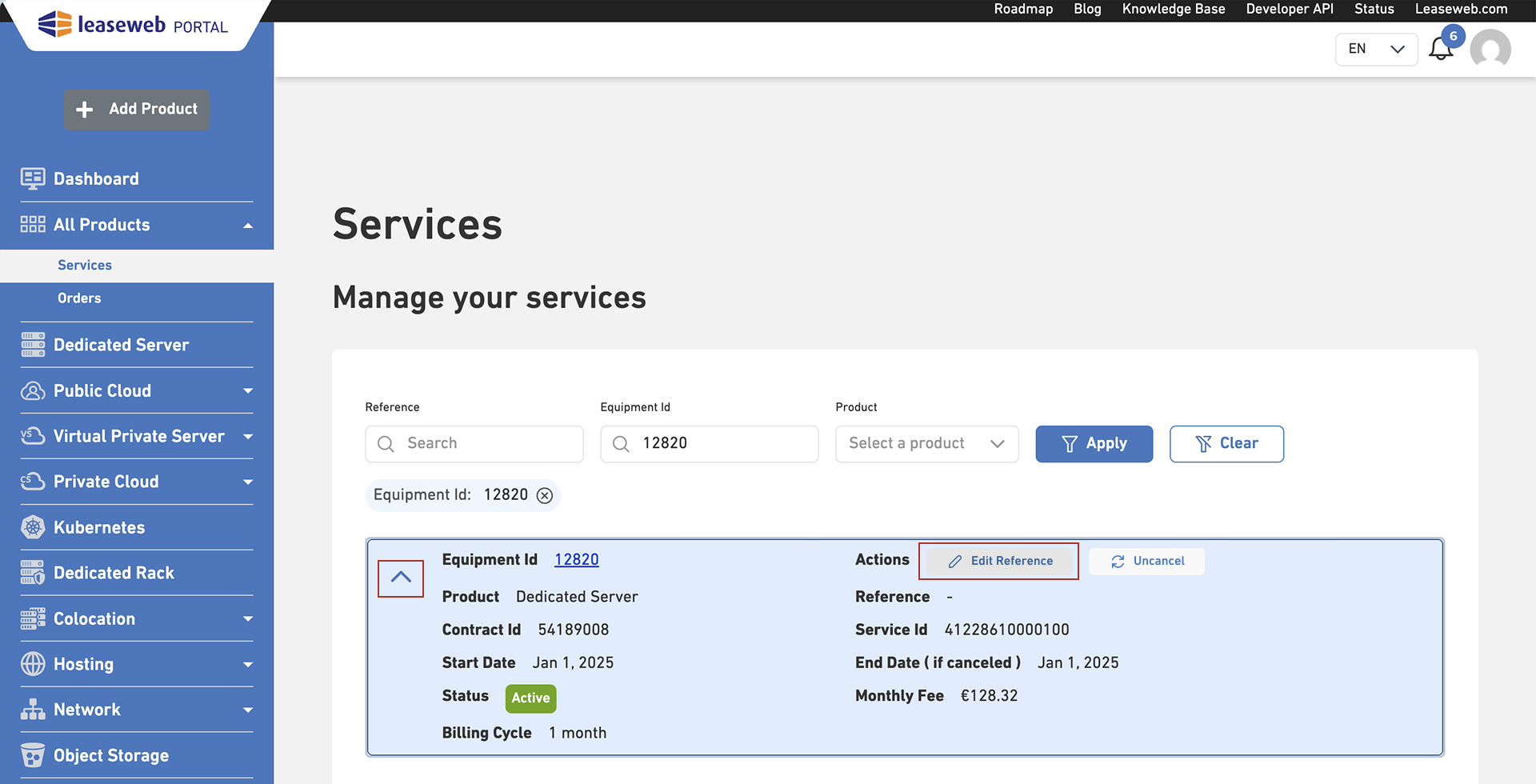Remove the Equipment Id 12820 filter chip
The image size is (1536, 784).
point(545,495)
